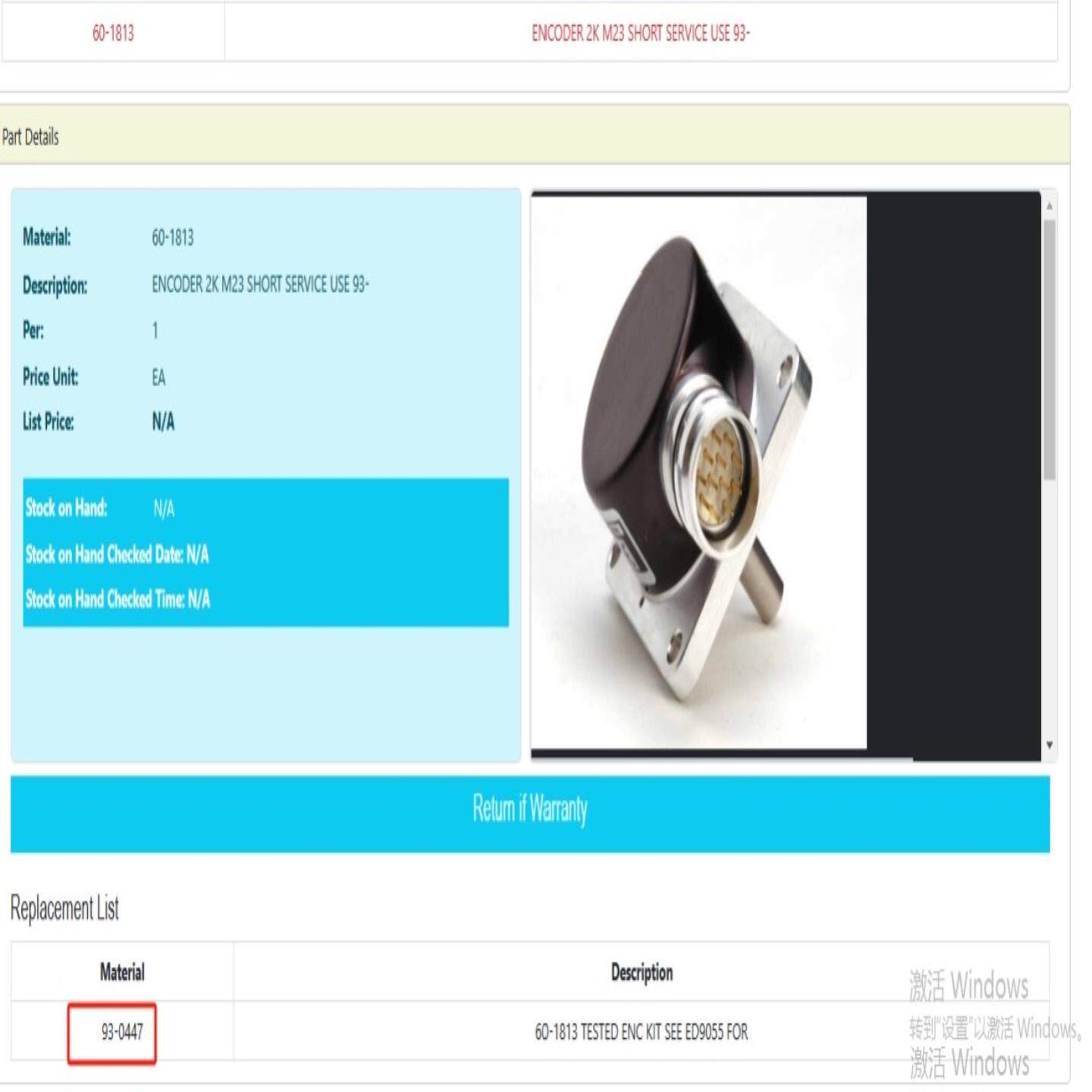This screenshot has height=1092, width=1092.
Task: Select the Material value 60-1813 in details
Action: tap(172, 238)
